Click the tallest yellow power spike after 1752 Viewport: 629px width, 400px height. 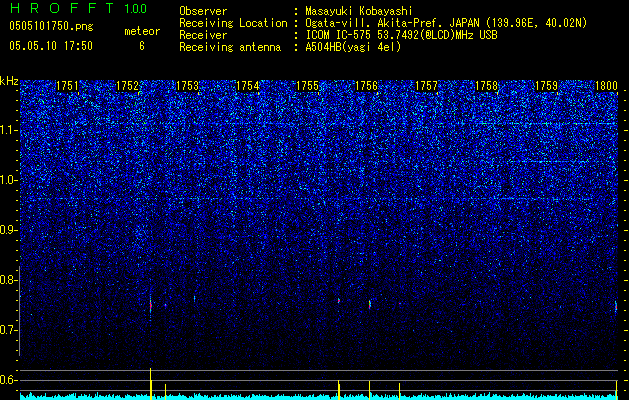150,384
